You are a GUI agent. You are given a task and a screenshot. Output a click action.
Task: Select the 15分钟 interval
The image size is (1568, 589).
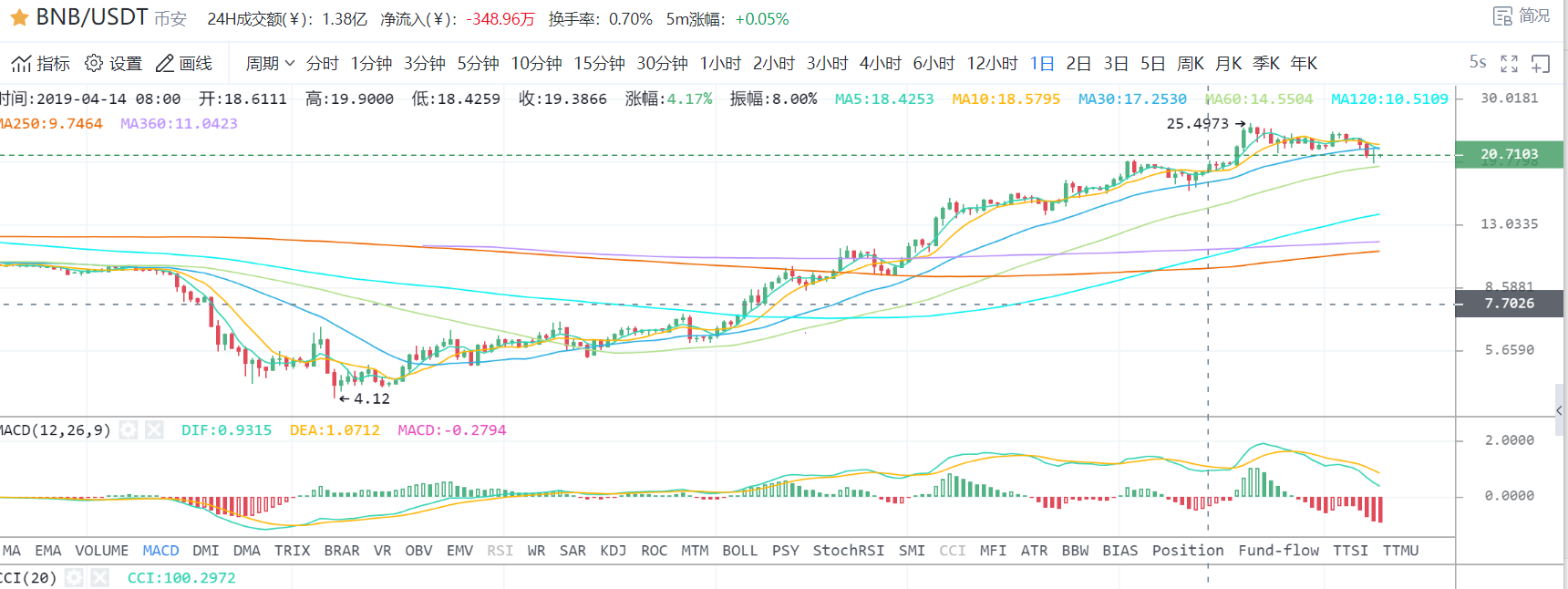[599, 64]
